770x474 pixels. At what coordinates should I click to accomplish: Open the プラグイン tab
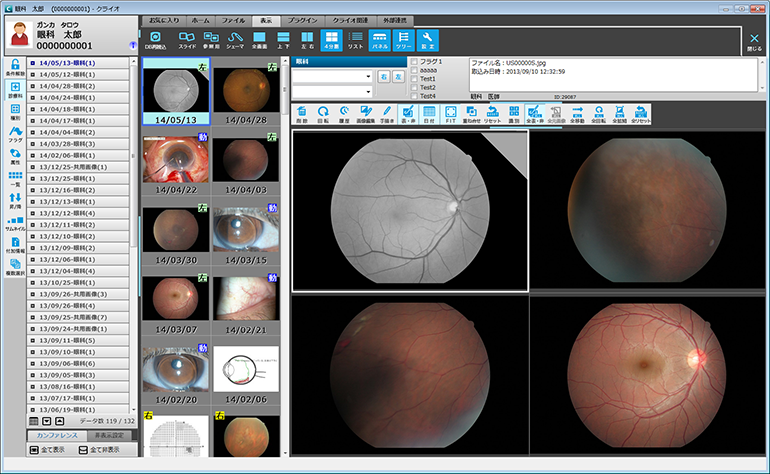303,21
